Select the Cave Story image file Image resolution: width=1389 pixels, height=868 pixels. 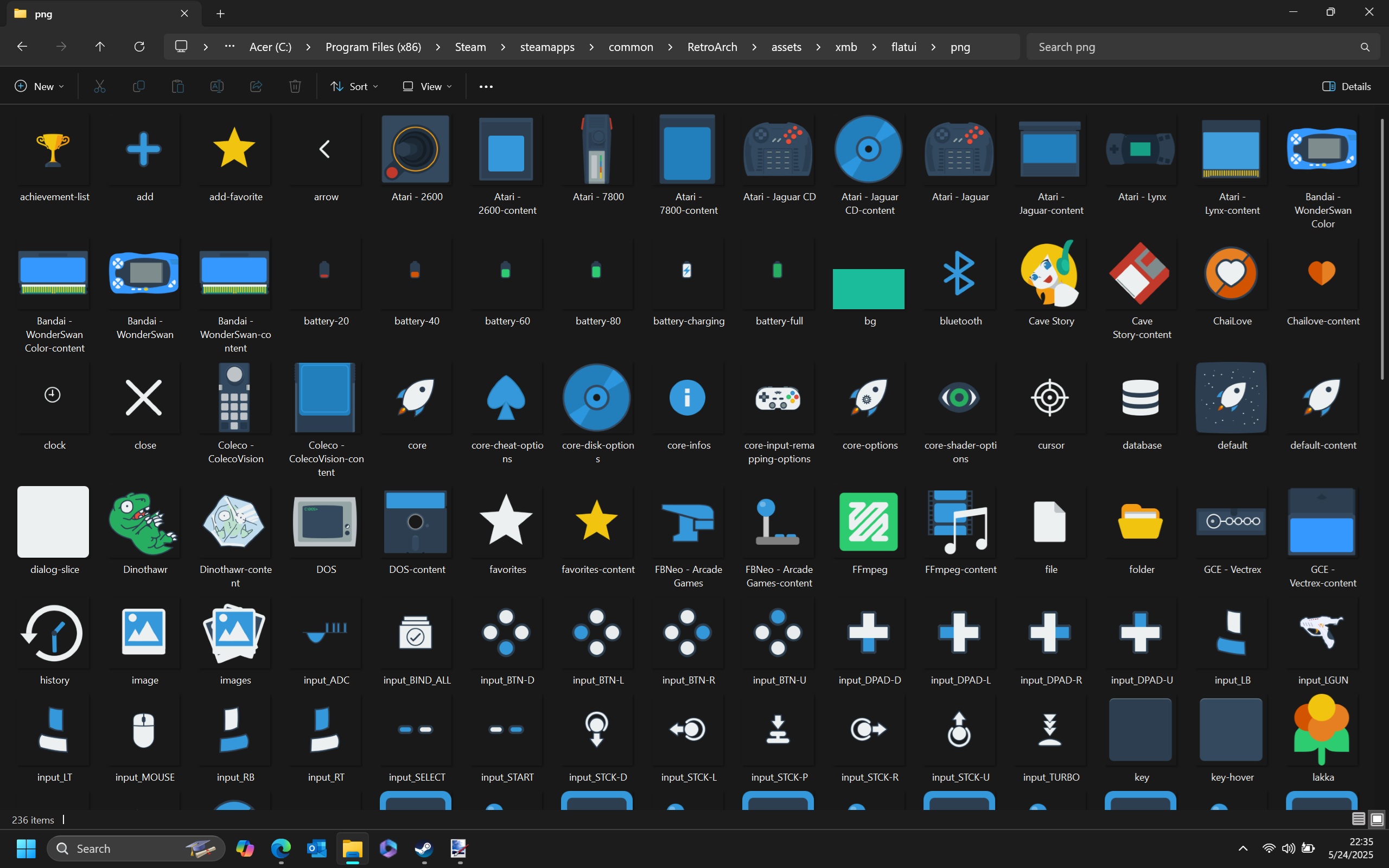(1050, 275)
